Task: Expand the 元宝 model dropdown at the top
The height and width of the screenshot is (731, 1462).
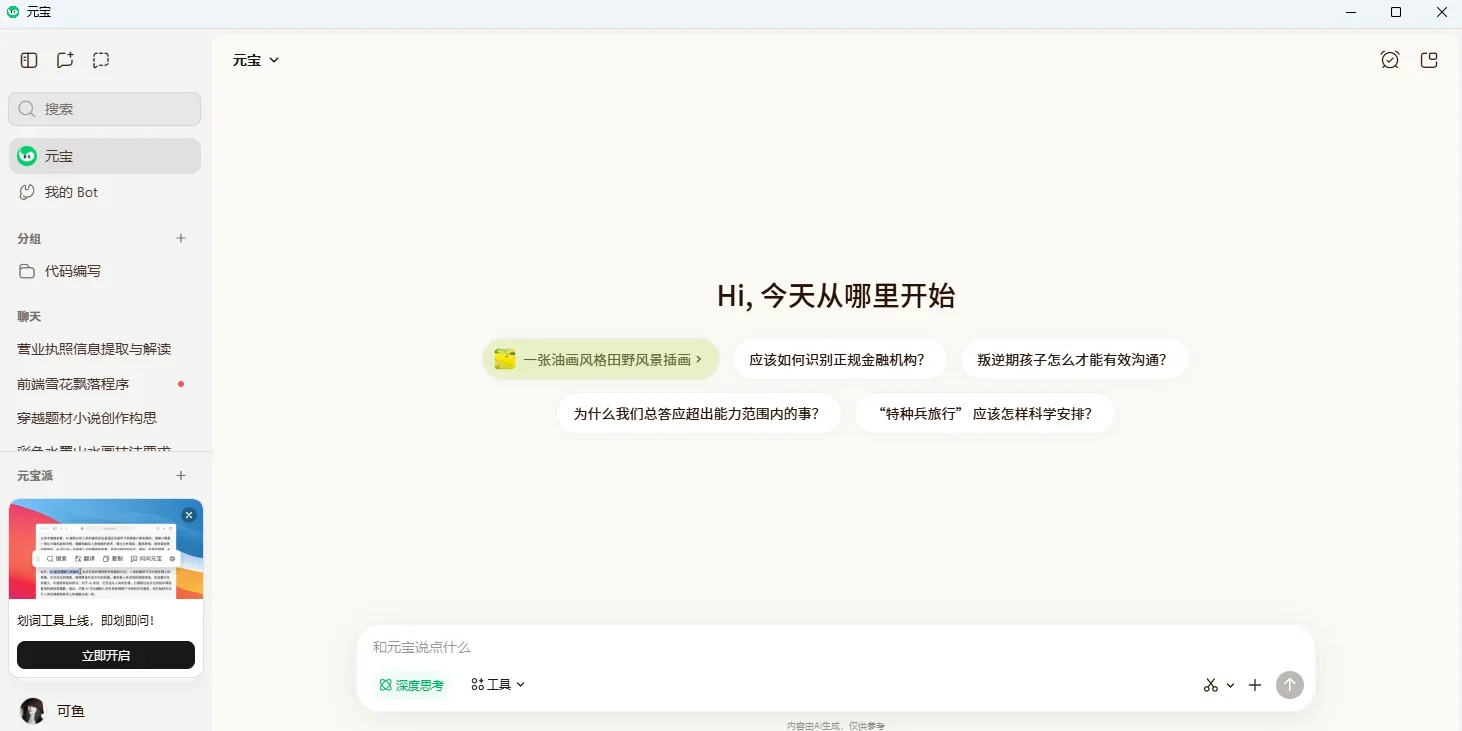Action: [256, 60]
